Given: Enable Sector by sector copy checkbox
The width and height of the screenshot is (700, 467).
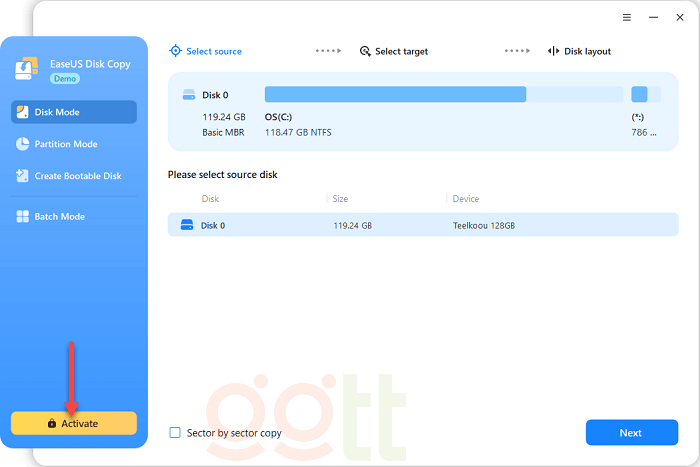Looking at the screenshot, I should (175, 433).
